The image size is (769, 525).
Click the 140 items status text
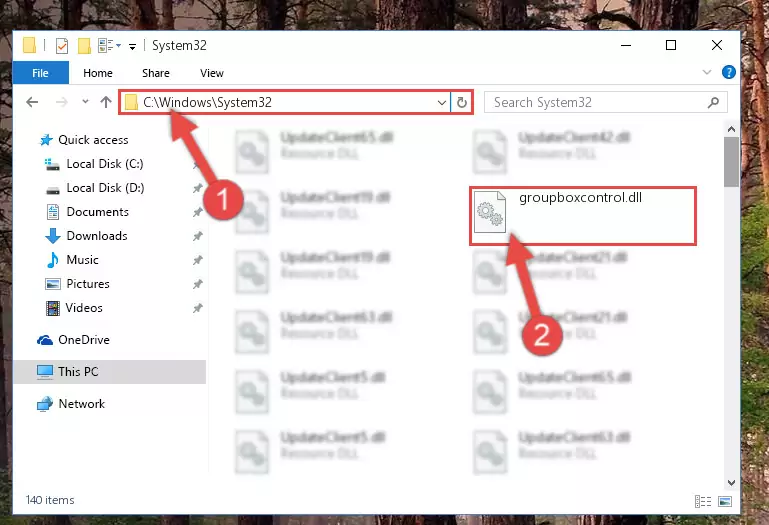(50, 500)
